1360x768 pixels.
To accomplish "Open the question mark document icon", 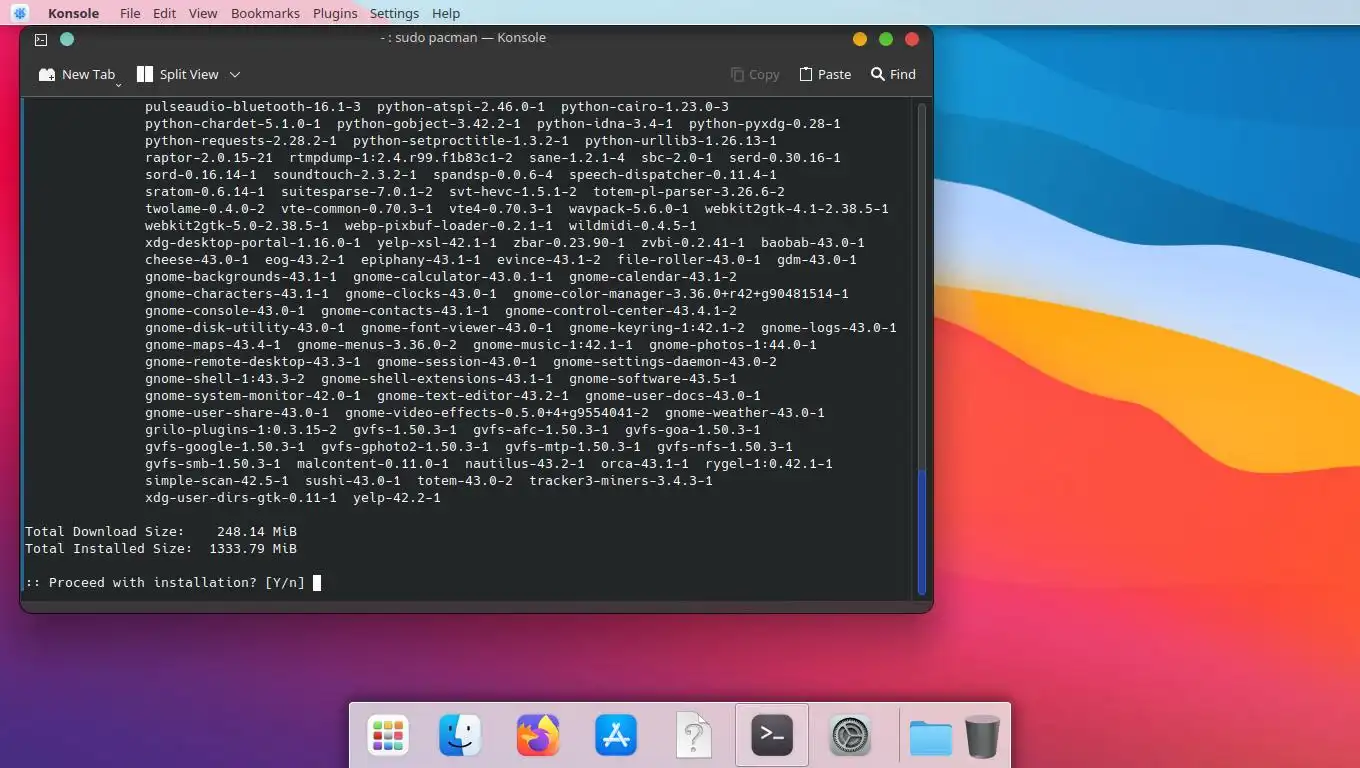I will pos(694,736).
